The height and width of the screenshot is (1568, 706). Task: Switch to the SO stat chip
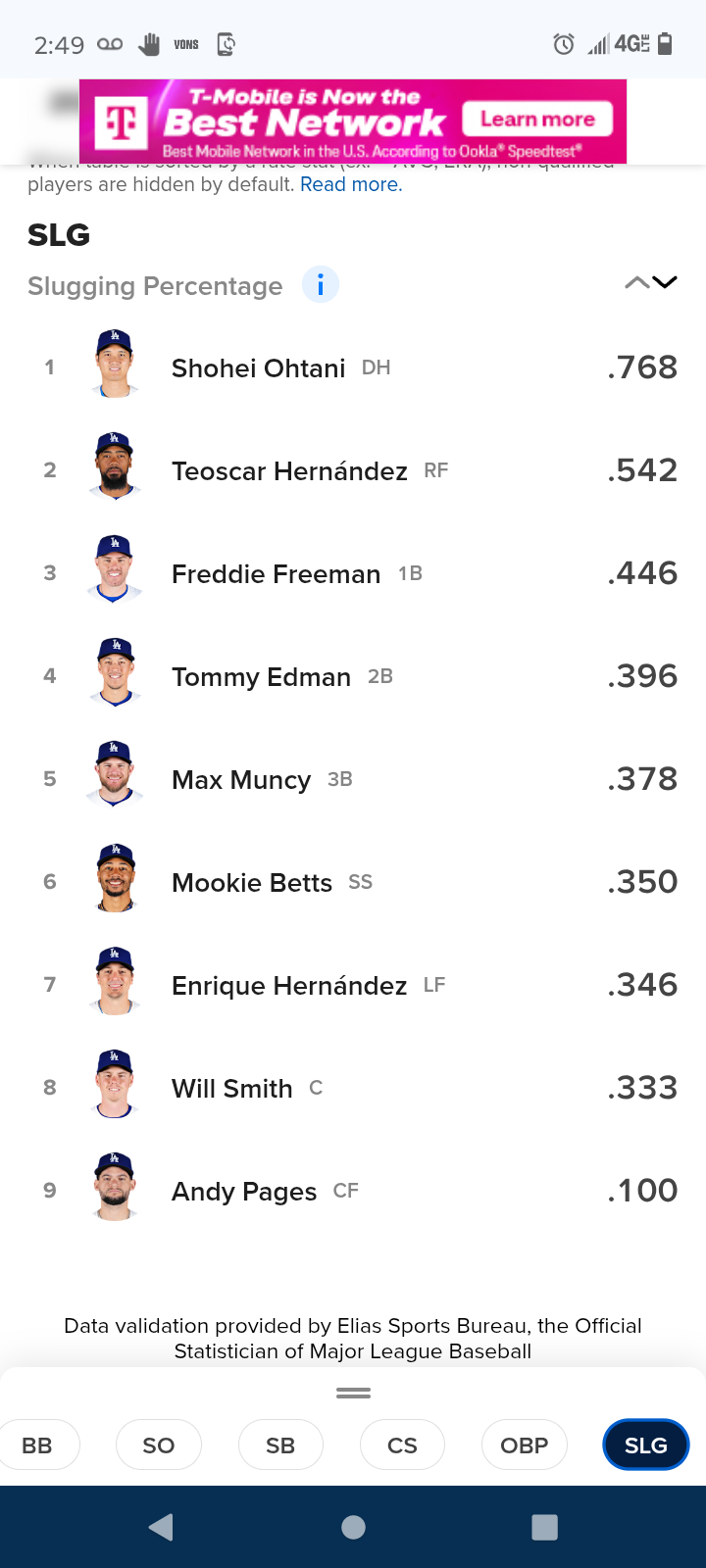pyautogui.click(x=159, y=1445)
